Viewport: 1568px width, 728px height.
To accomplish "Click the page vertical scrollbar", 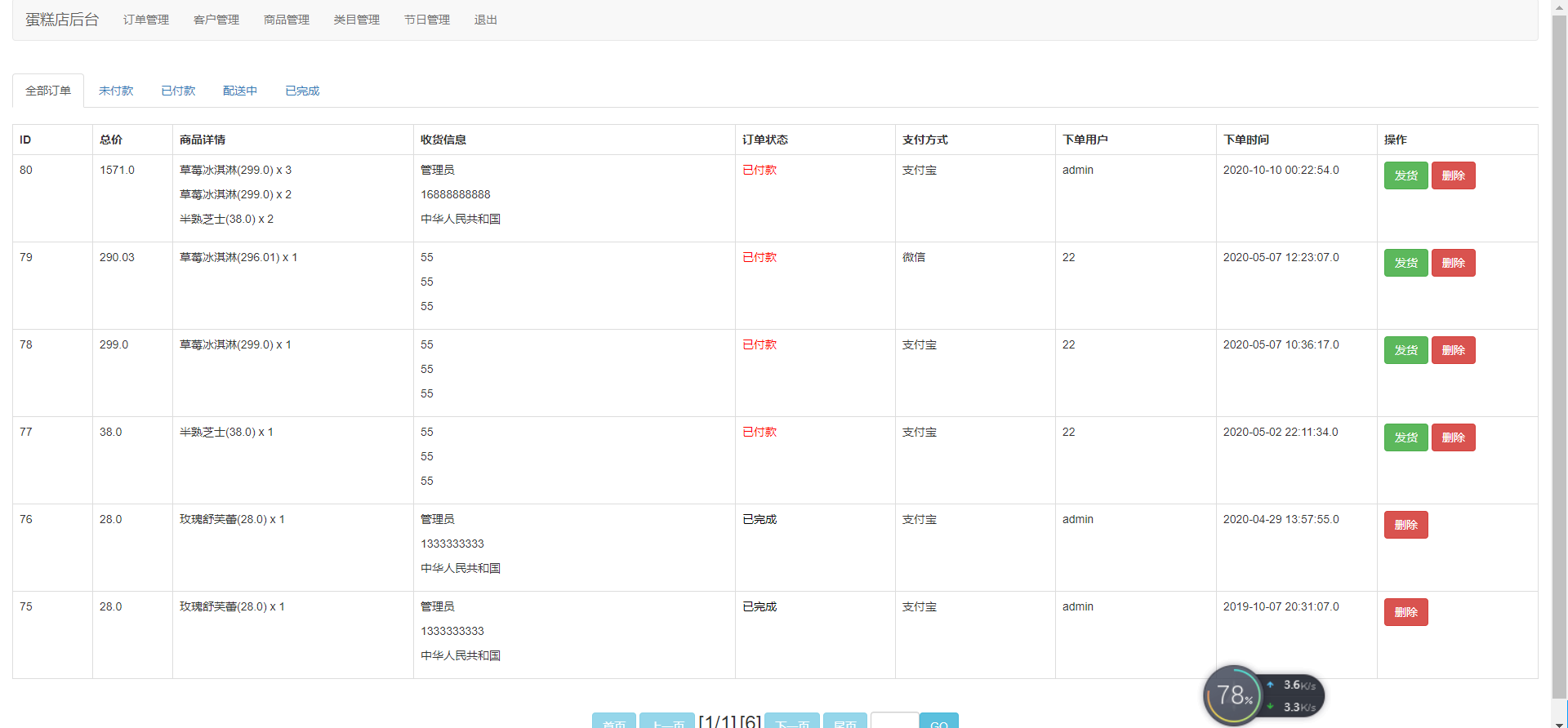I will click(1560, 355).
